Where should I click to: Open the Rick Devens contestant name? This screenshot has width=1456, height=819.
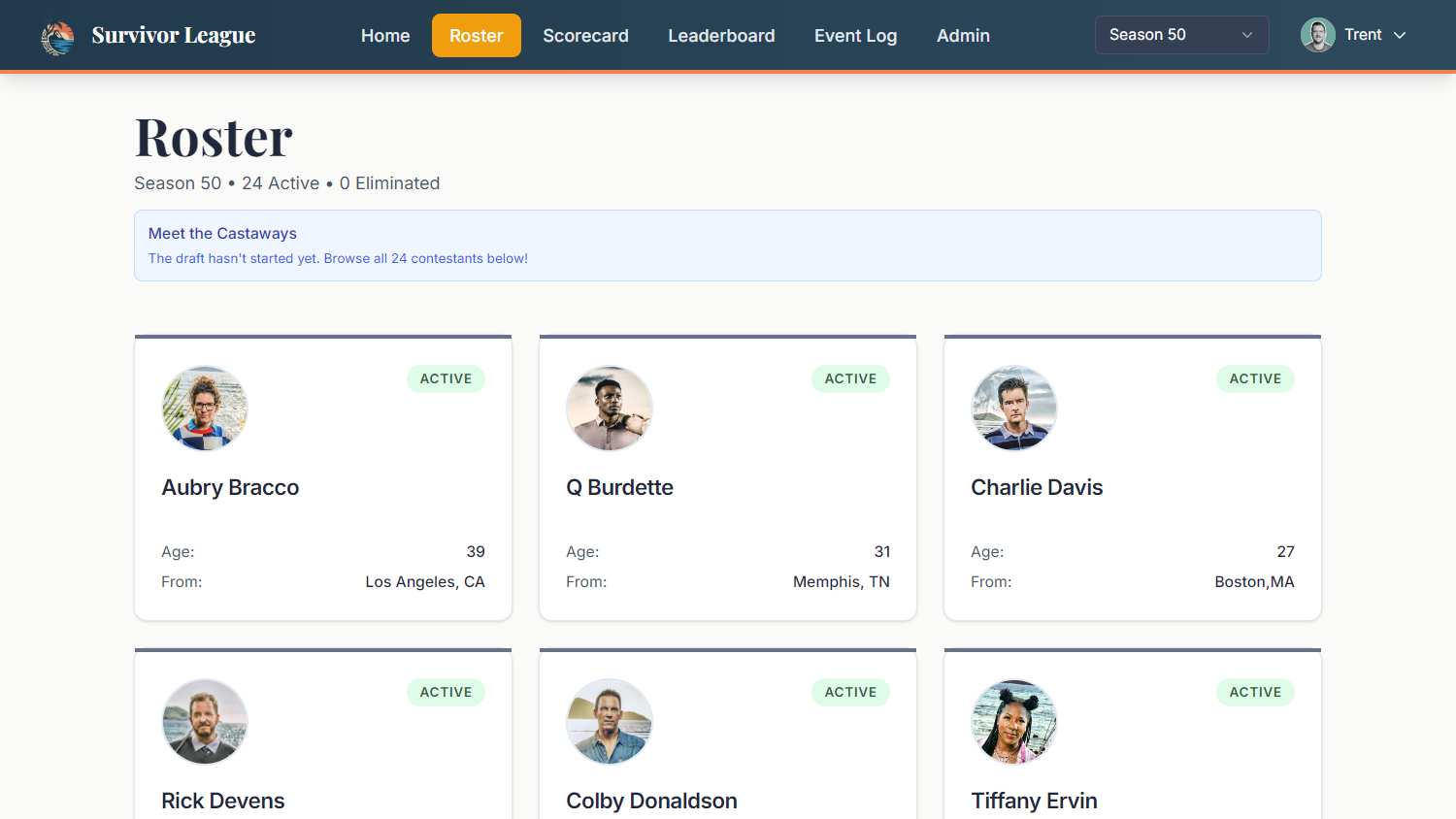[223, 801]
